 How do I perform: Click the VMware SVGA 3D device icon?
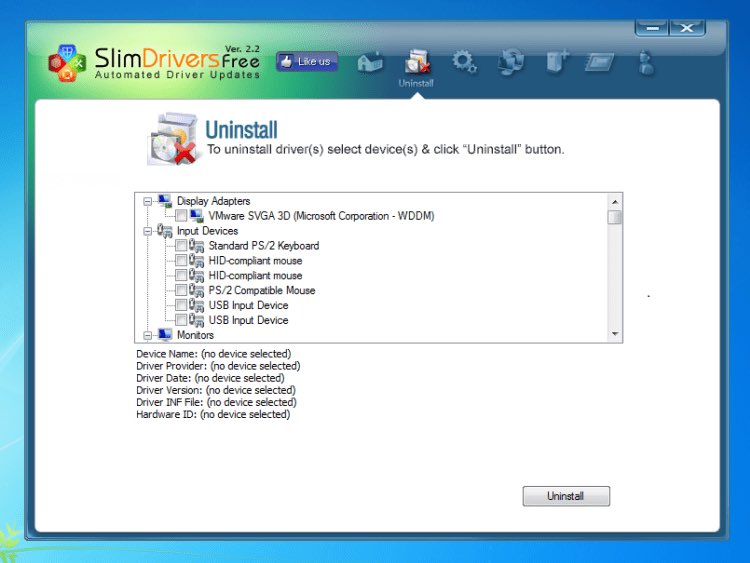click(197, 216)
